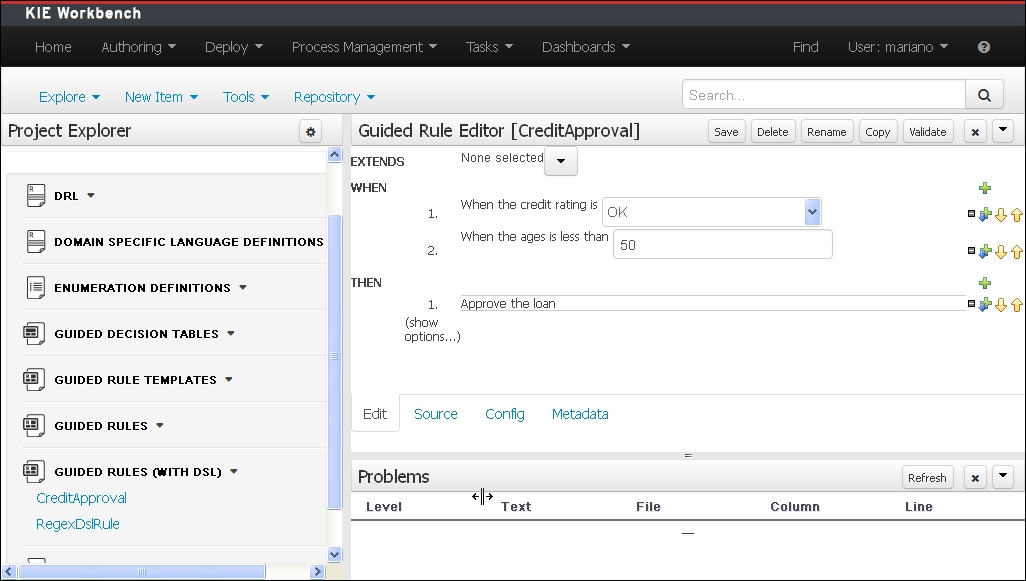This screenshot has width=1026, height=581.
Task: Close the Problems panel
Action: pyautogui.click(x=975, y=478)
